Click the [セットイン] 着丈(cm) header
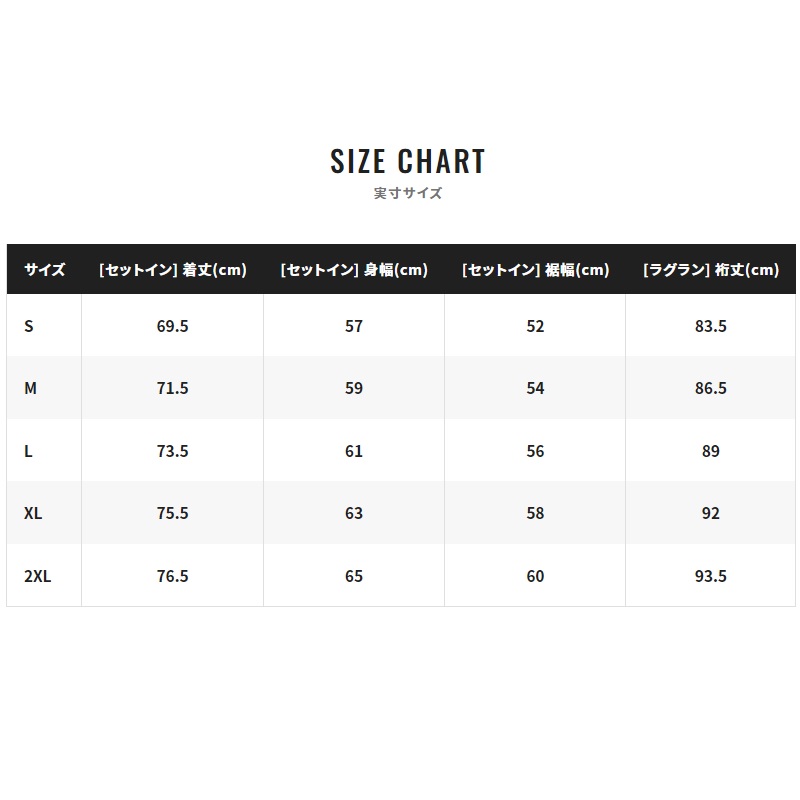800x800 pixels. click(x=172, y=269)
